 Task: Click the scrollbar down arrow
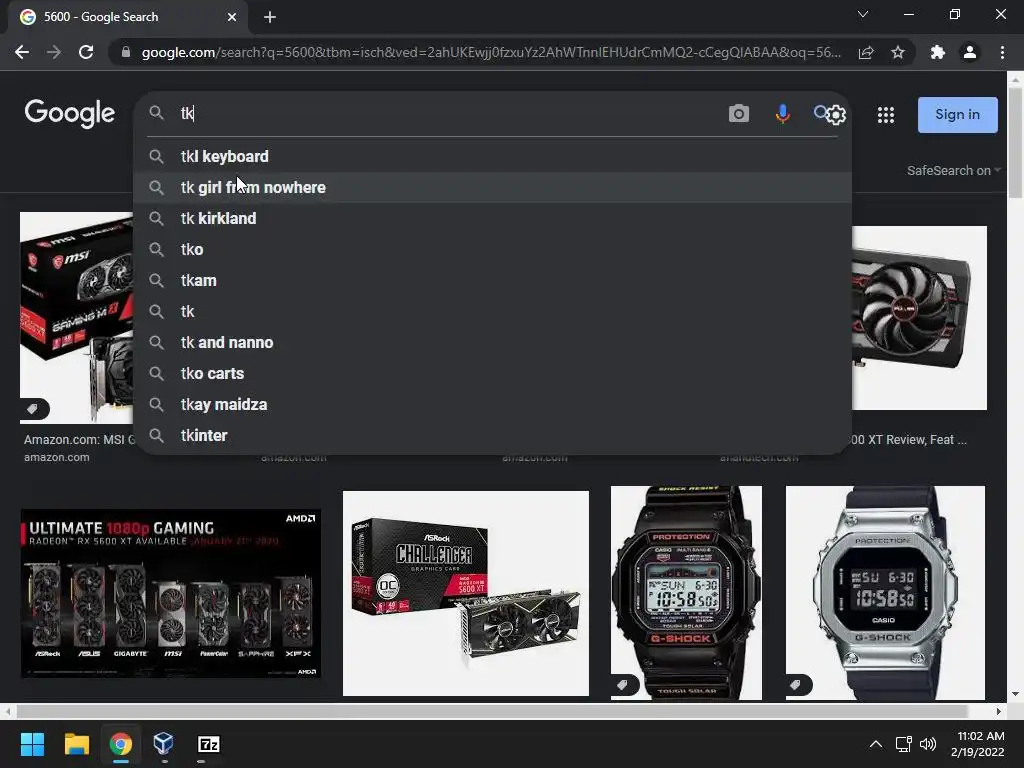point(1015,694)
